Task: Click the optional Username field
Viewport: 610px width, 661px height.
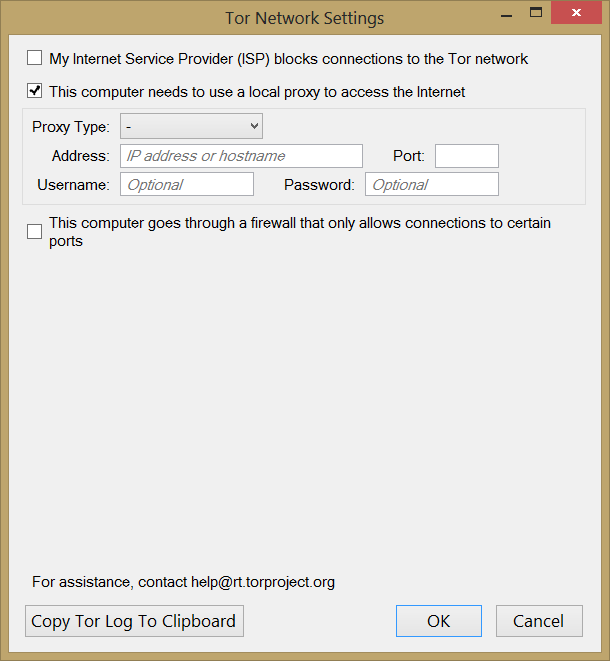Action: (187, 184)
